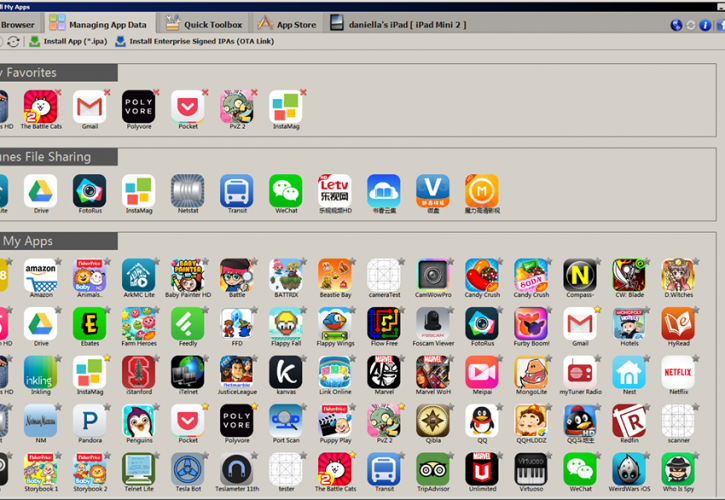This screenshot has width=725, height=500.
Task: Click Install App (*.ipa) button
Action: coord(68,41)
